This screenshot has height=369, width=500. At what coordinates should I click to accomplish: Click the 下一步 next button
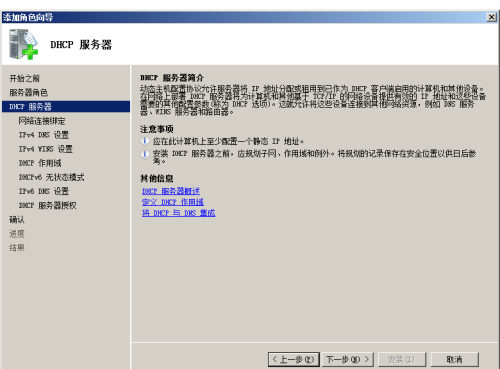(348, 359)
